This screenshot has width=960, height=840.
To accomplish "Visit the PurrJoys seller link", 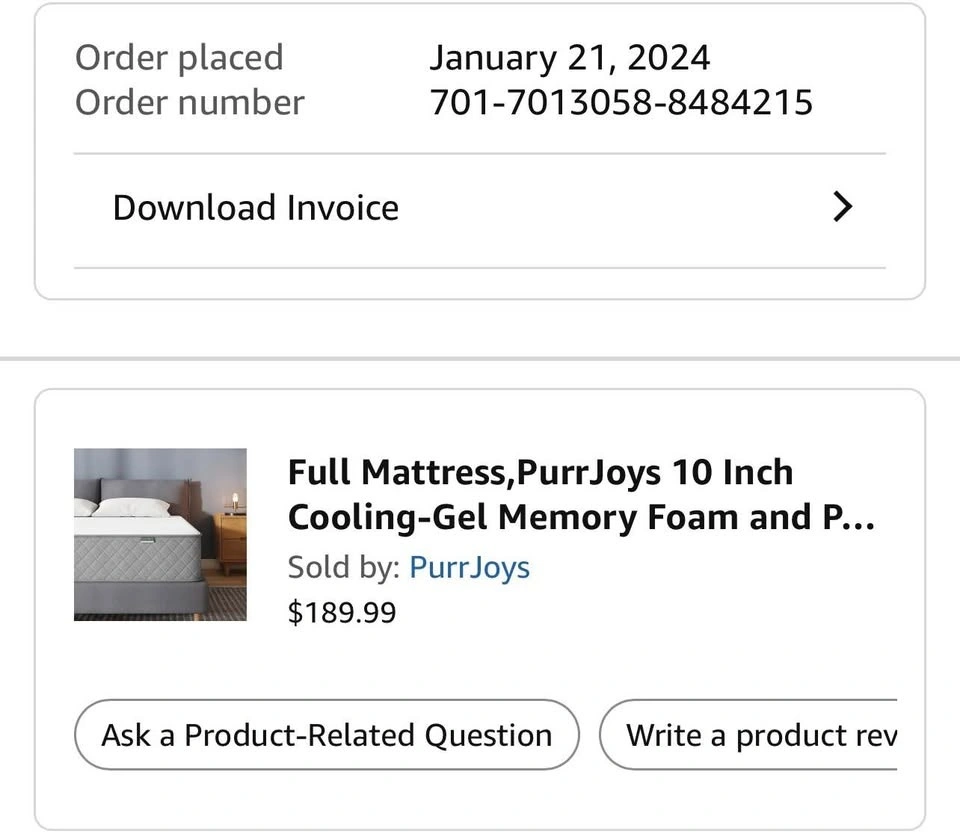I will click(469, 567).
